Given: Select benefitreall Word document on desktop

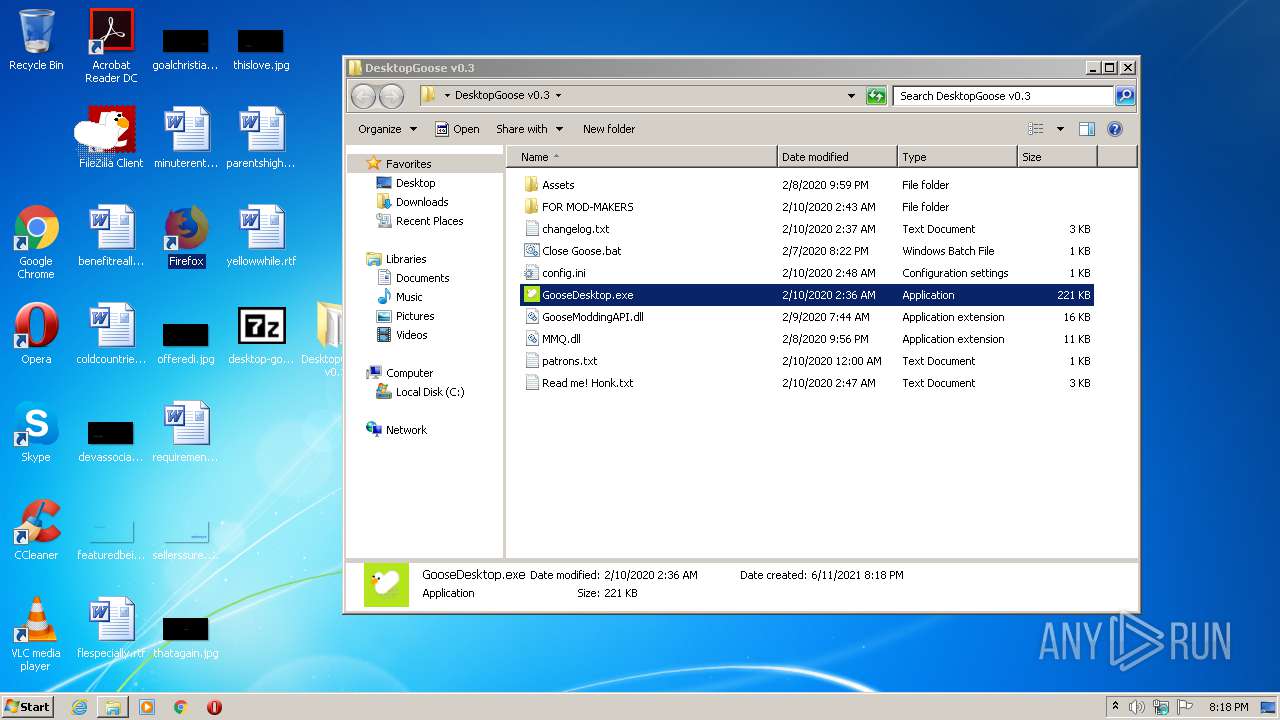Looking at the screenshot, I should point(111,237).
